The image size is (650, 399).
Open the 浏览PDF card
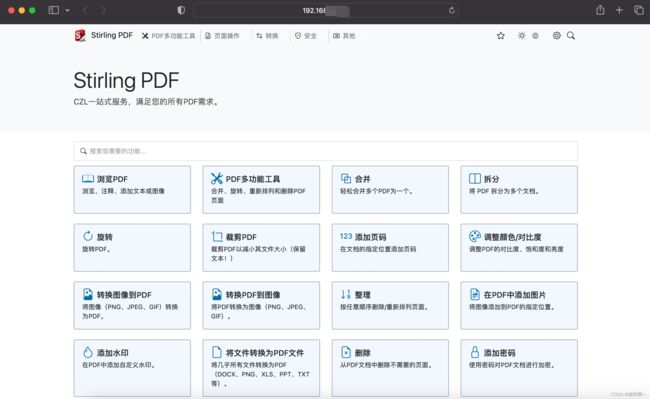[x=132, y=190]
